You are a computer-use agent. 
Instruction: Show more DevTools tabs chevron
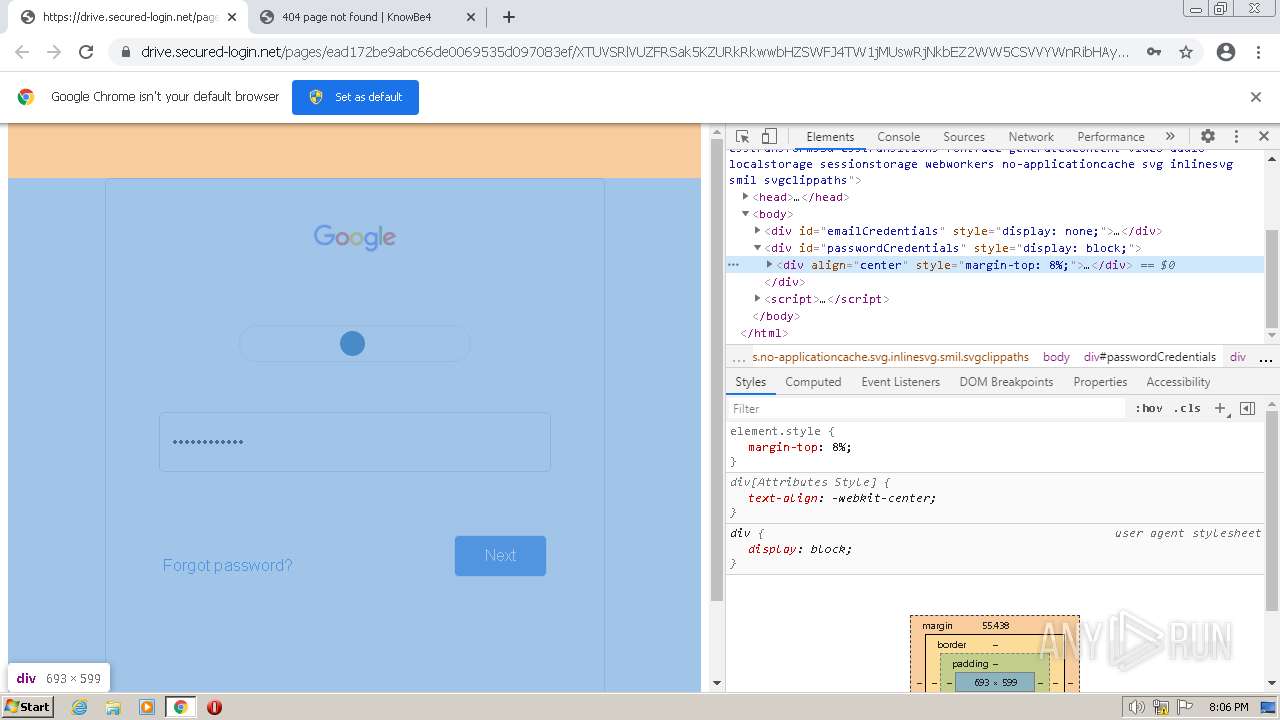tap(1170, 136)
